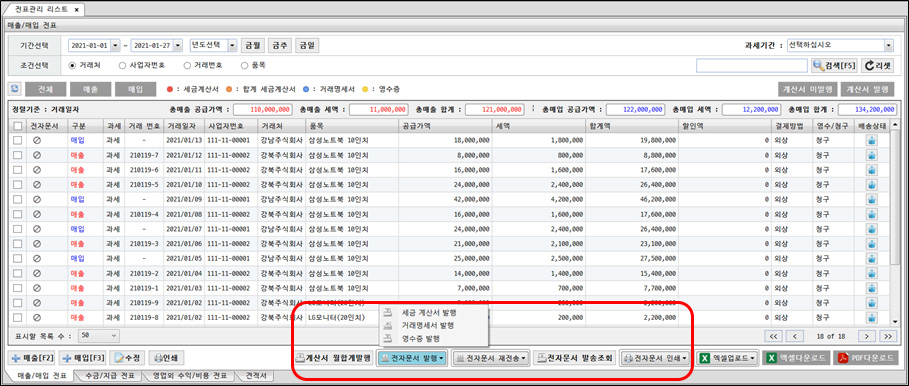Click the 계산서 발행 button
This screenshot has height=386, width=909.
[x=868, y=89]
